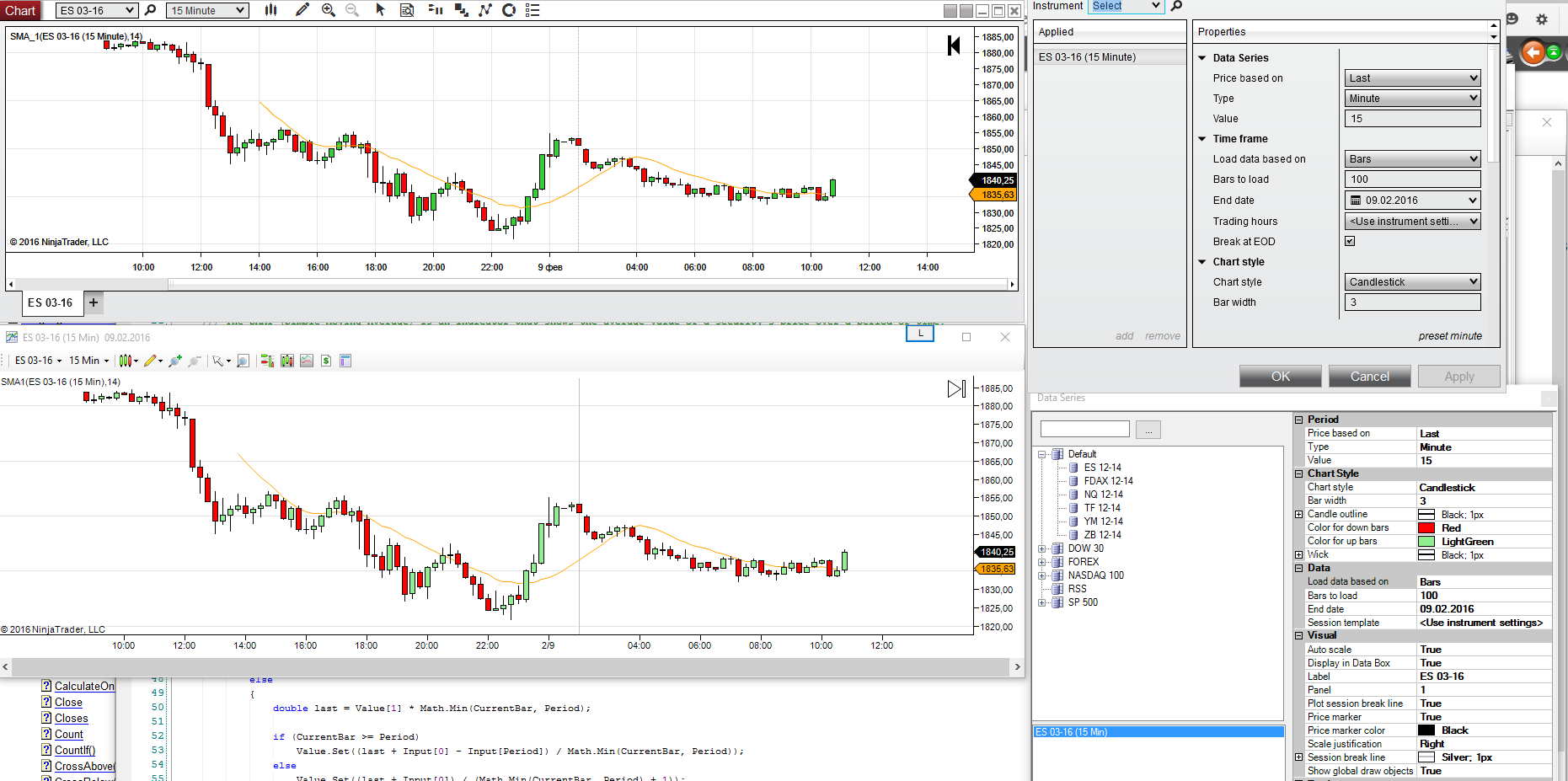Select the ES 03-16 chart tab
This screenshot has height=781, width=1568.
pos(51,302)
